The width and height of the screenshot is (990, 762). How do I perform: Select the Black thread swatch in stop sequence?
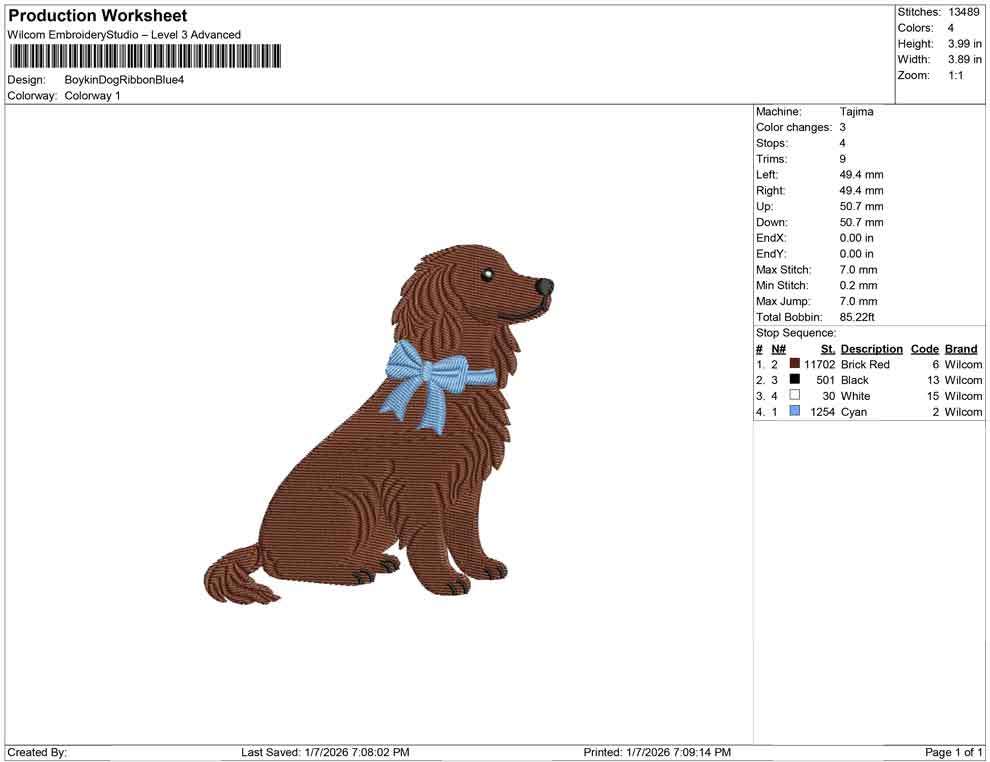(x=794, y=380)
